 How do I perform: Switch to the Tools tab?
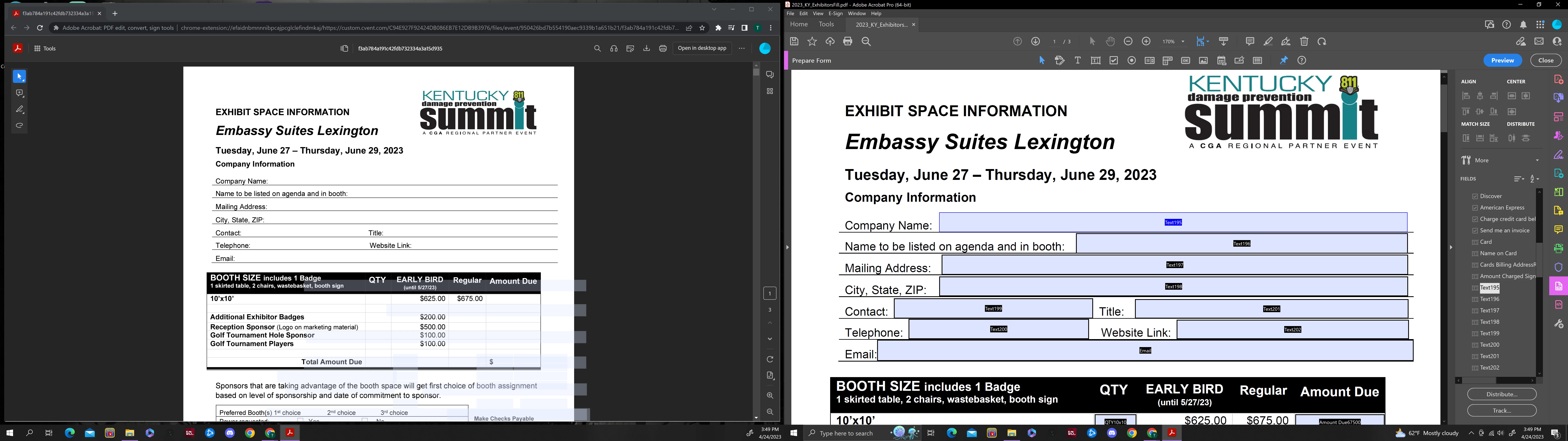[826, 24]
